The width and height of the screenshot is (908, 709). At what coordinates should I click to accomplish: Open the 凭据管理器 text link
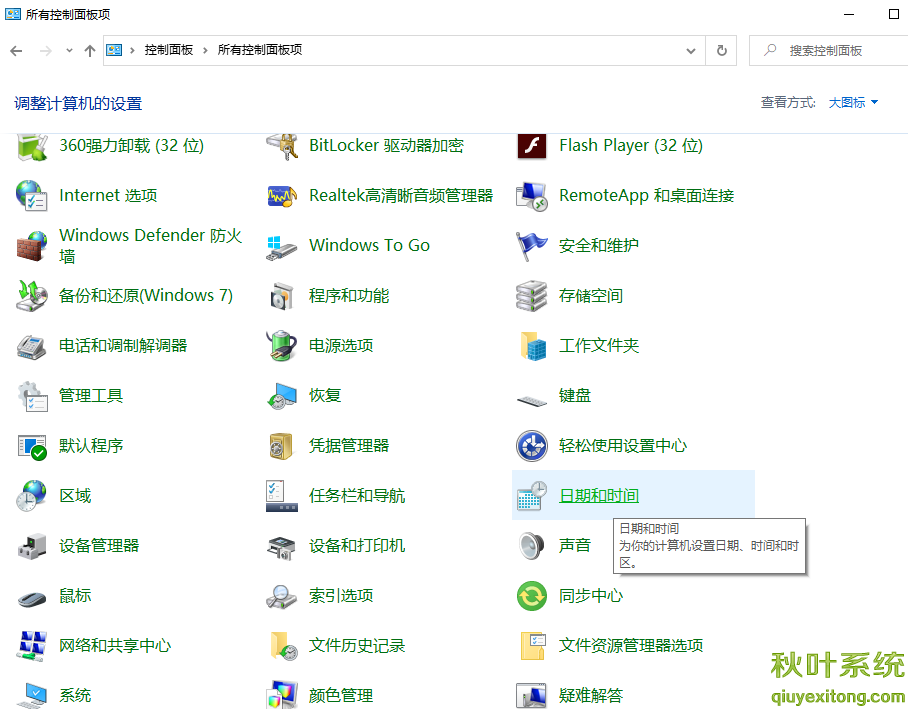coord(349,445)
